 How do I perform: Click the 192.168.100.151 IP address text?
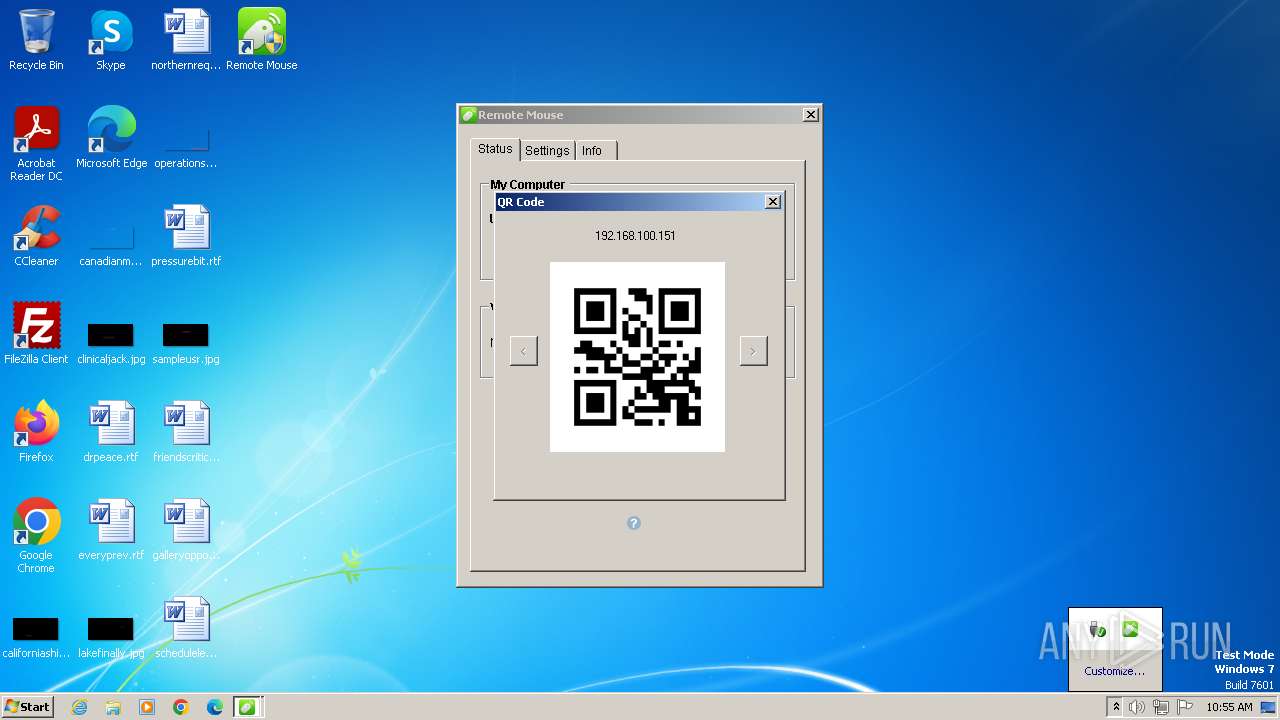(635, 236)
